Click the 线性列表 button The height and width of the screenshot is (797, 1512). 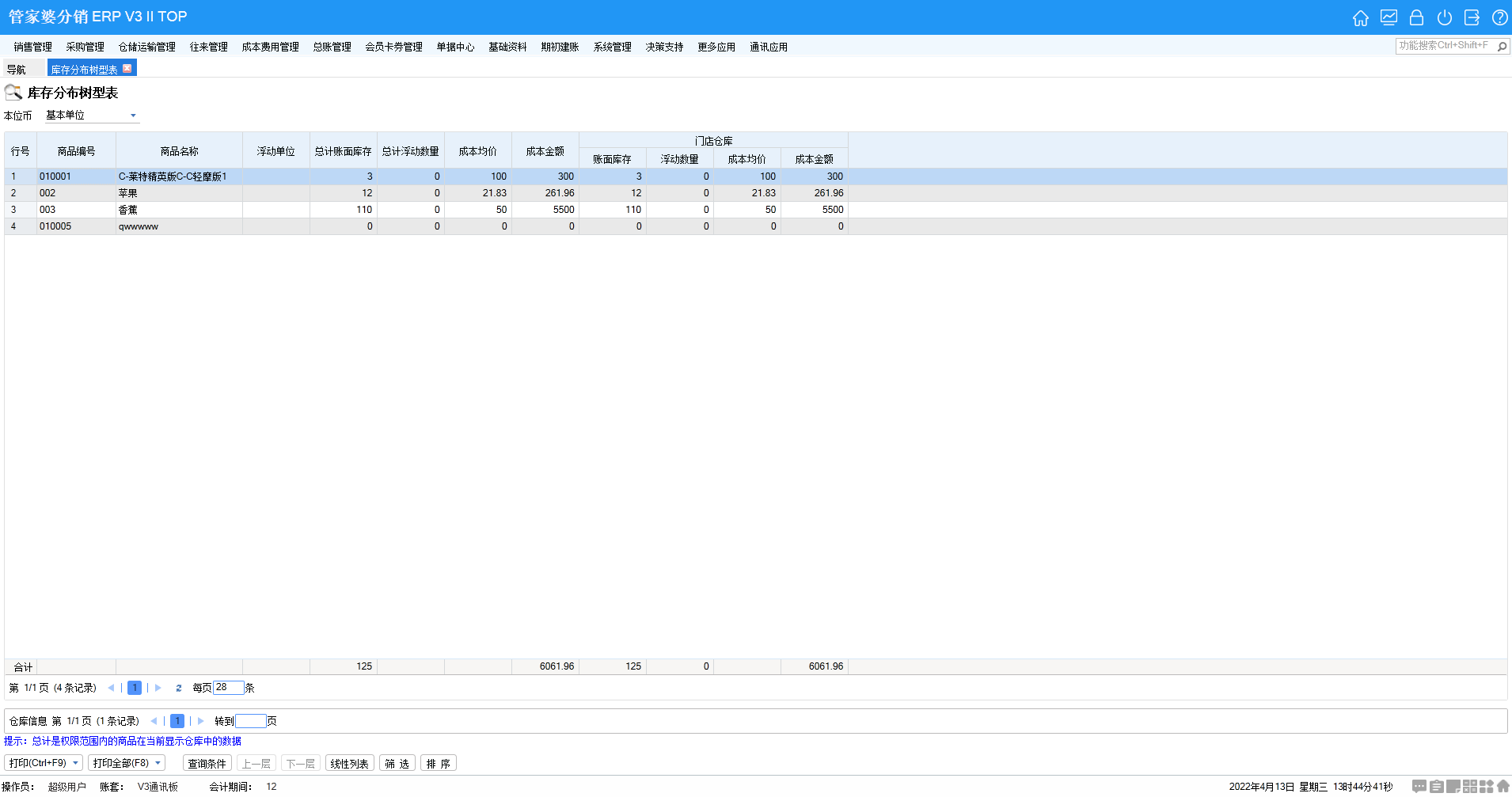click(x=349, y=763)
